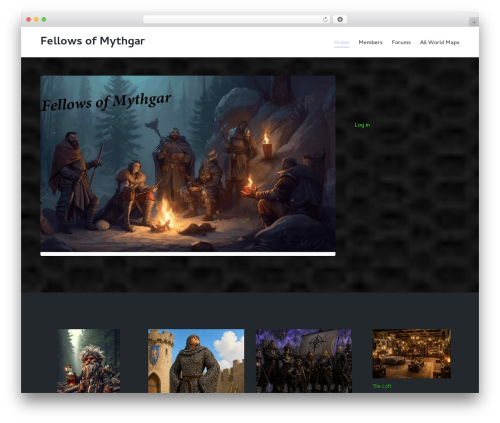500x423 pixels.
Task: Open the goblin in forest thumbnail
Action: pyautogui.click(x=88, y=361)
